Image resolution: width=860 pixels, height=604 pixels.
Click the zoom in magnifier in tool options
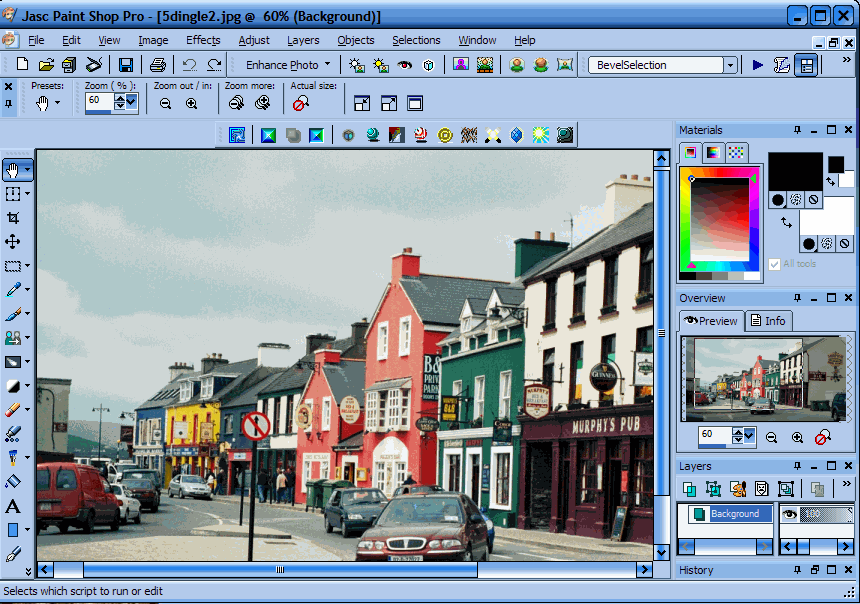(191, 103)
